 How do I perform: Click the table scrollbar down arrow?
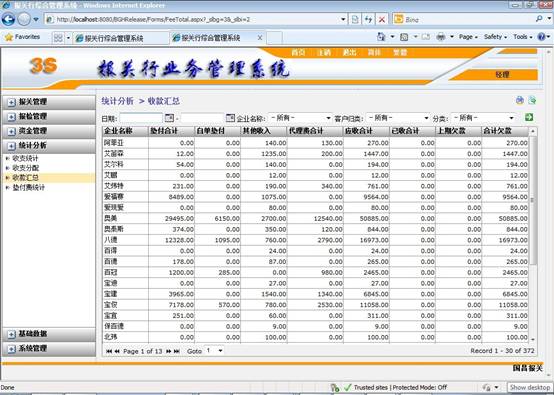(533, 340)
